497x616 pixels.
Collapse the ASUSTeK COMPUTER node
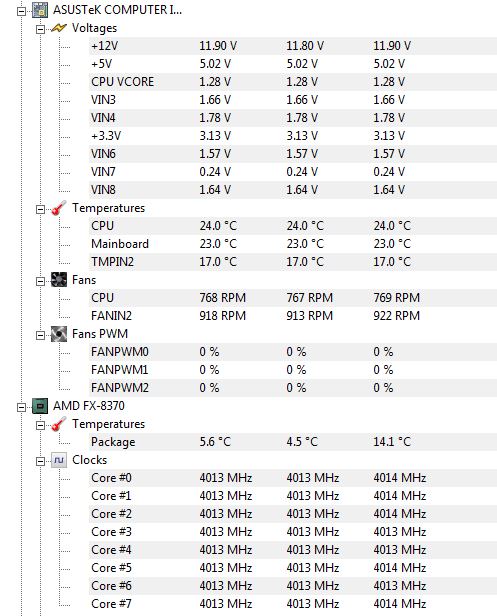coord(21,11)
